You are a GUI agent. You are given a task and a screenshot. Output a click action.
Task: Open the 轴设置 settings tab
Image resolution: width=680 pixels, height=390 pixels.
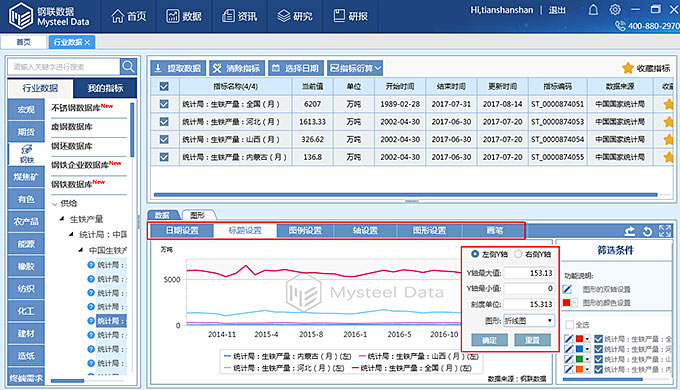pos(365,230)
